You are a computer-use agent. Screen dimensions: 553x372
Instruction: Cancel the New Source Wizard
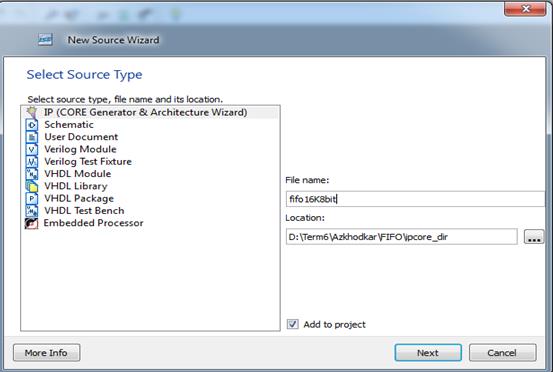pyautogui.click(x=502, y=353)
